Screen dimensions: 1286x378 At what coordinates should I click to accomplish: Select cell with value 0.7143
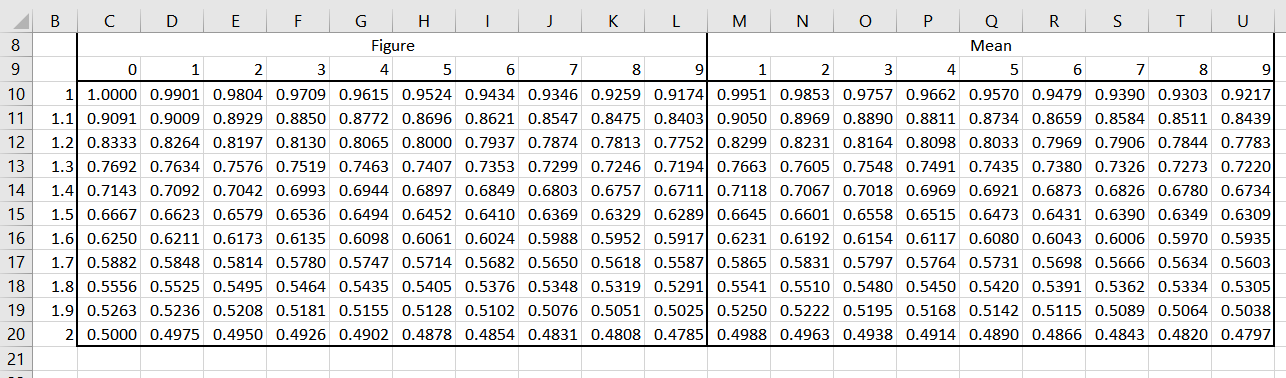click(x=108, y=191)
